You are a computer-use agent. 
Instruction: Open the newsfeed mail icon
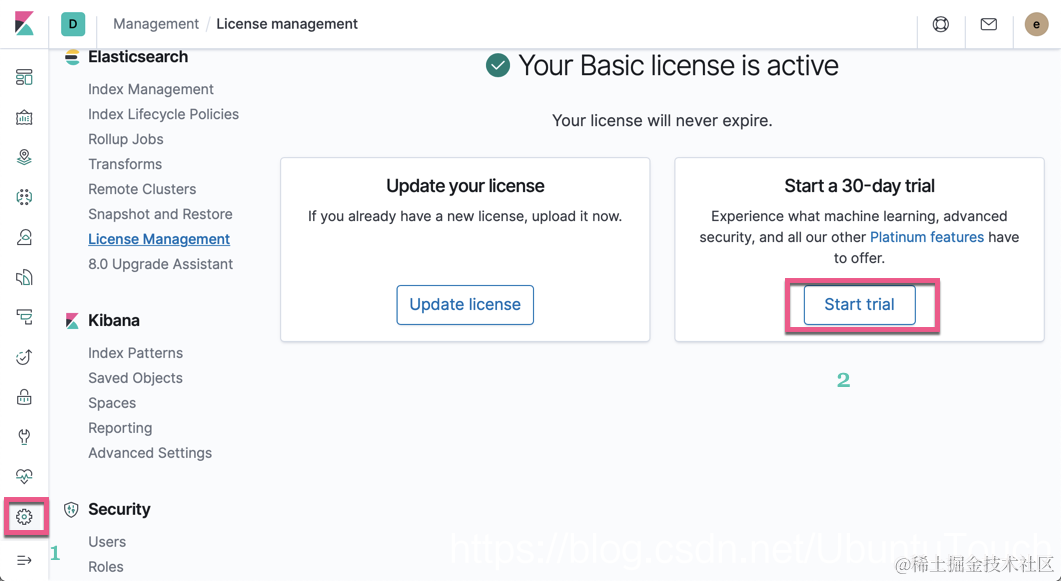click(989, 24)
